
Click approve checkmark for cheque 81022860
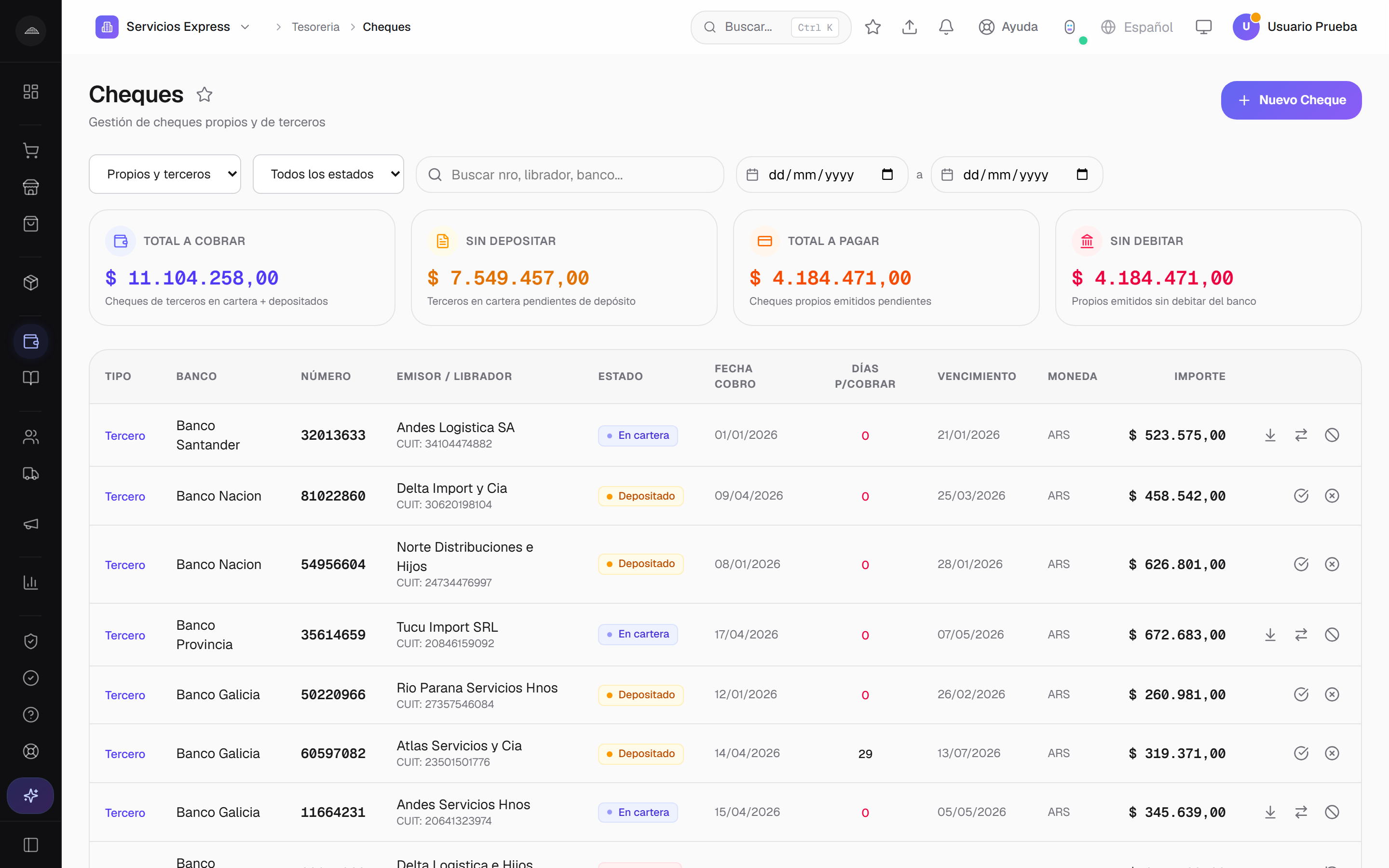(x=1301, y=495)
